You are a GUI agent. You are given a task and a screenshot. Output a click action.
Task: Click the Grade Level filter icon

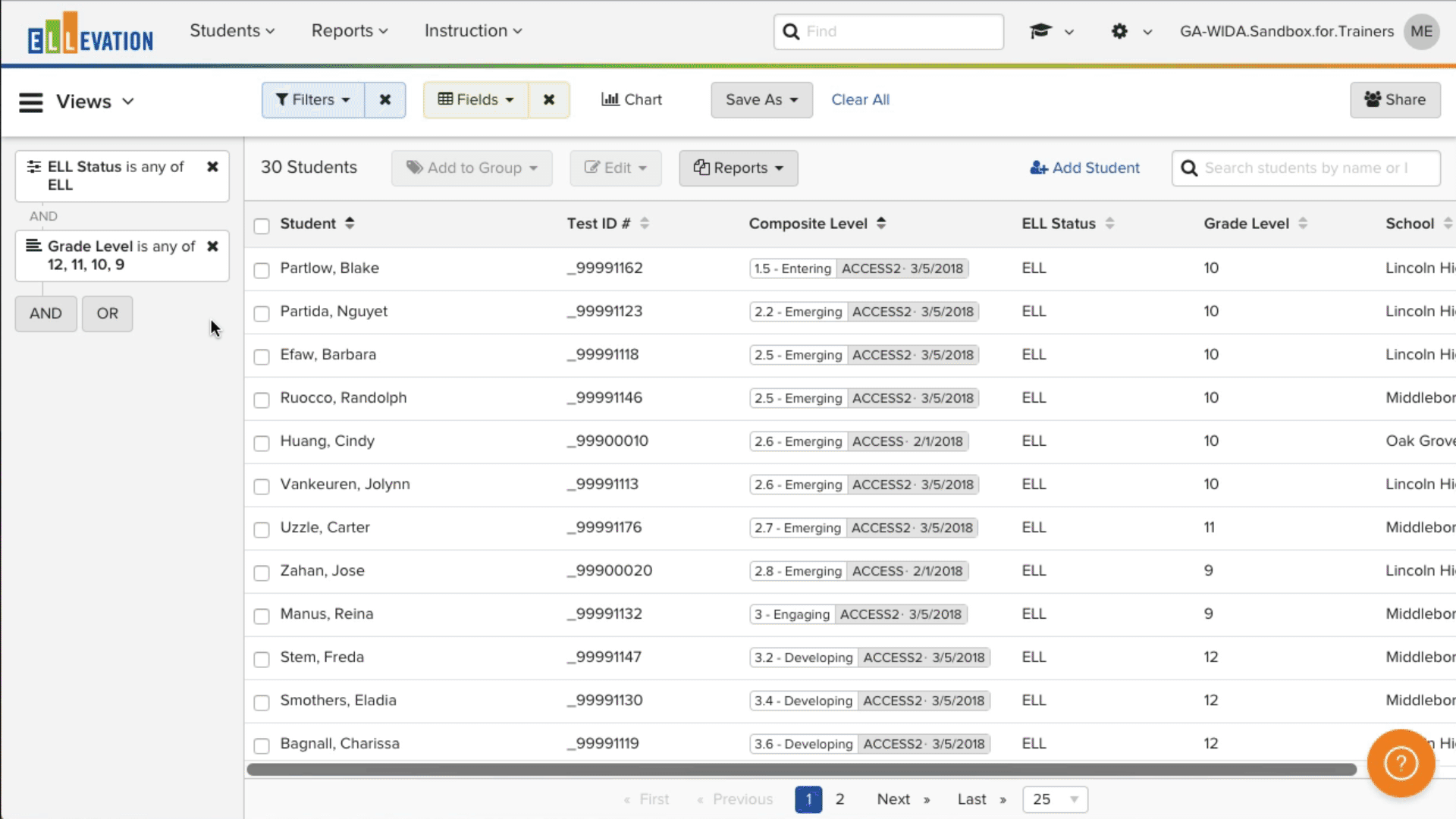point(34,246)
